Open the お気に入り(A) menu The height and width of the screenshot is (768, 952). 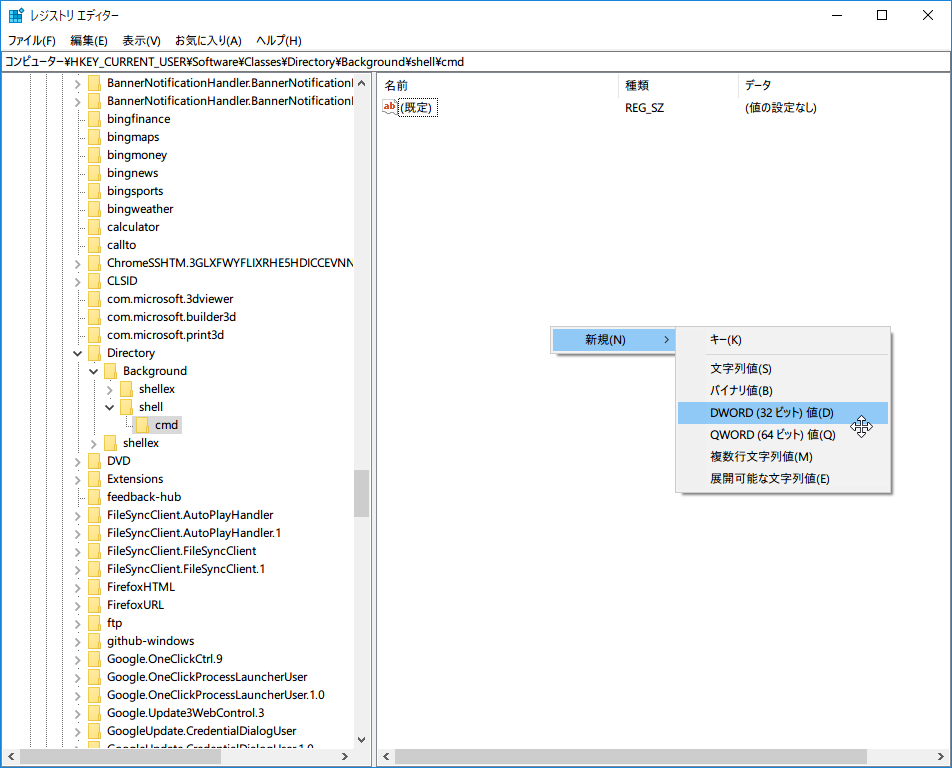click(208, 41)
